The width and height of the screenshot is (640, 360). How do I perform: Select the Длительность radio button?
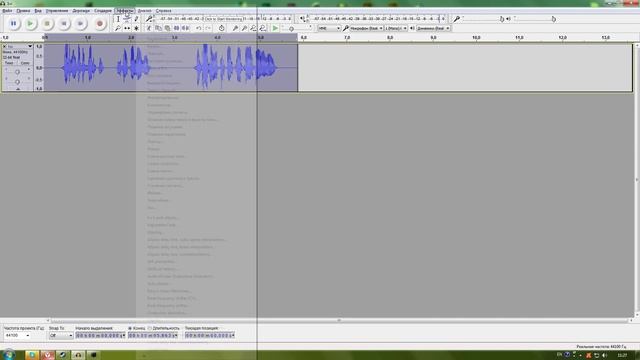[149, 328]
